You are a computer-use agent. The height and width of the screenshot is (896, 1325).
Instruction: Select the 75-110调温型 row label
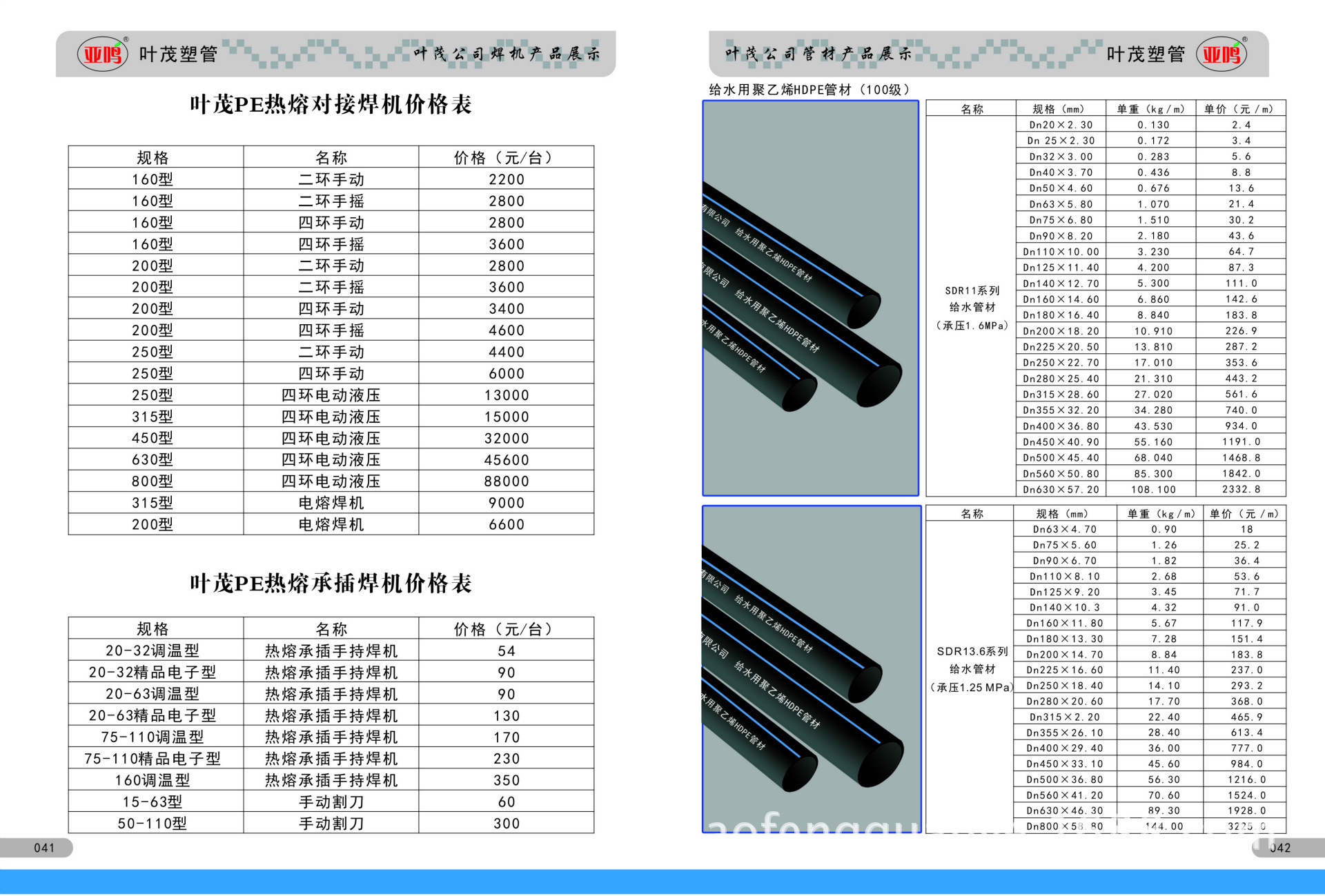156,737
